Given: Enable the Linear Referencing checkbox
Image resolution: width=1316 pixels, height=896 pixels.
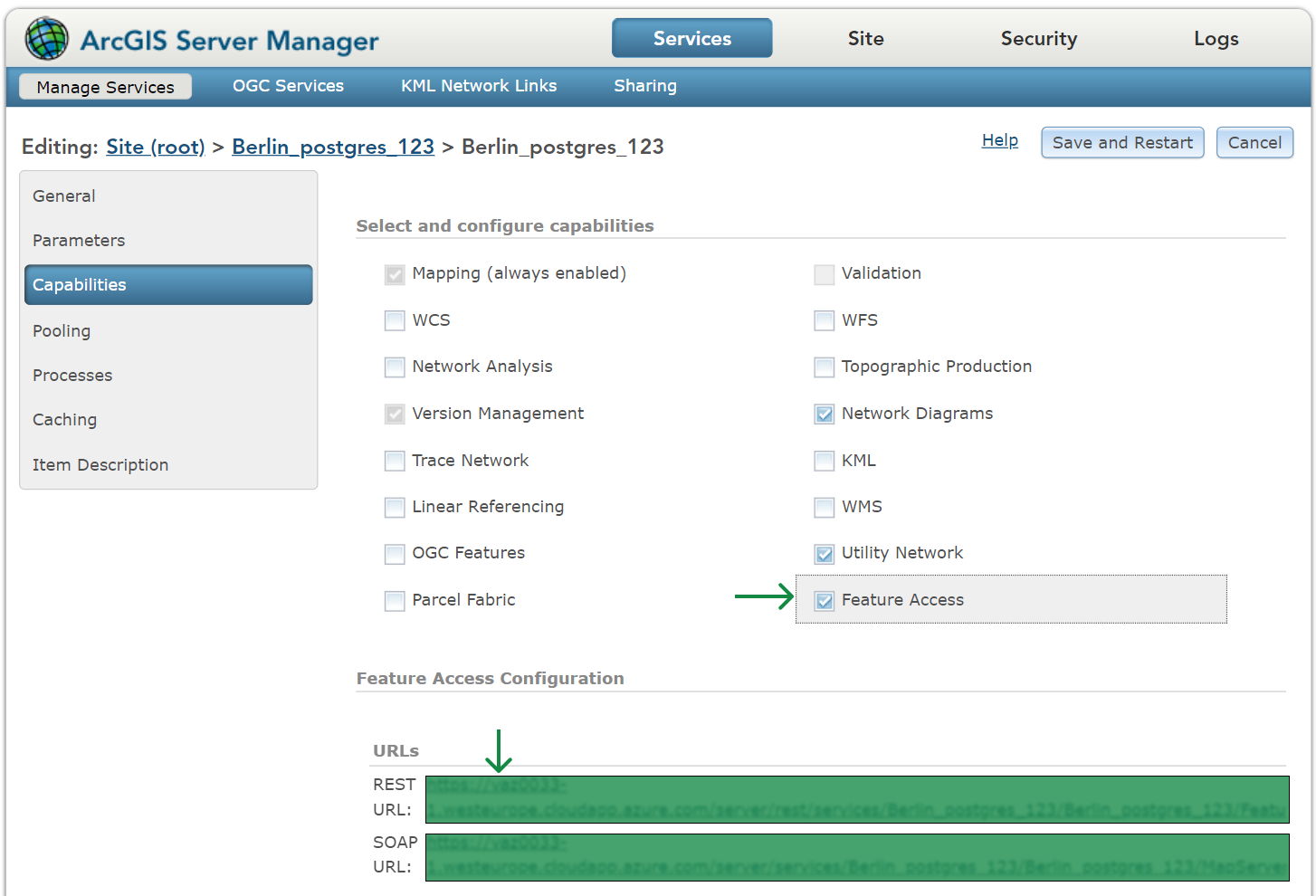Looking at the screenshot, I should tap(395, 508).
